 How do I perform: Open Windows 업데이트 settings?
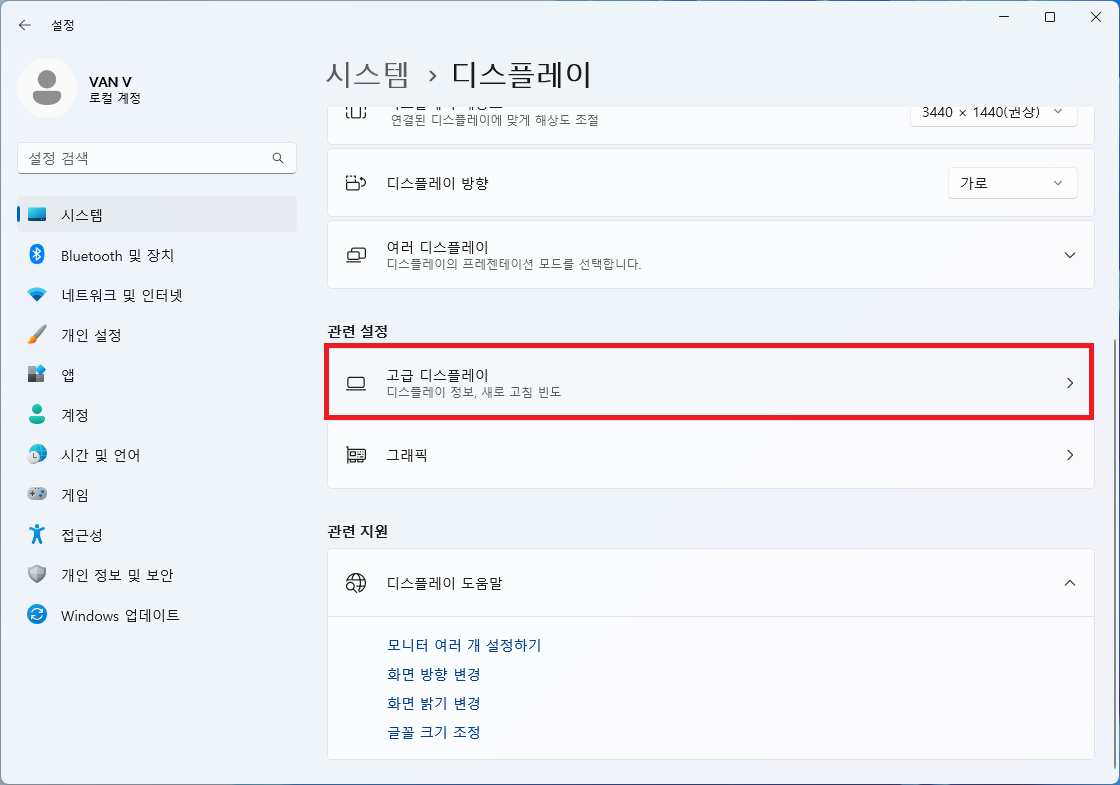click(x=120, y=615)
